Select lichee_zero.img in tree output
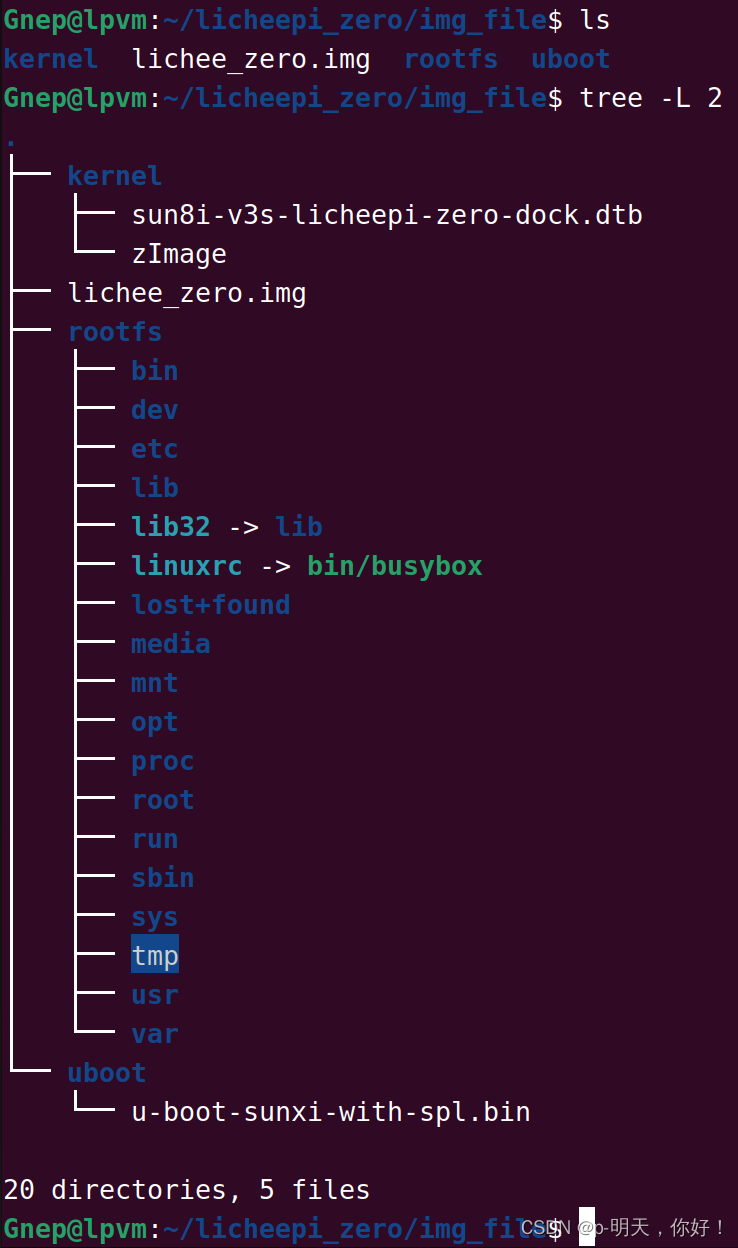 [x=186, y=293]
